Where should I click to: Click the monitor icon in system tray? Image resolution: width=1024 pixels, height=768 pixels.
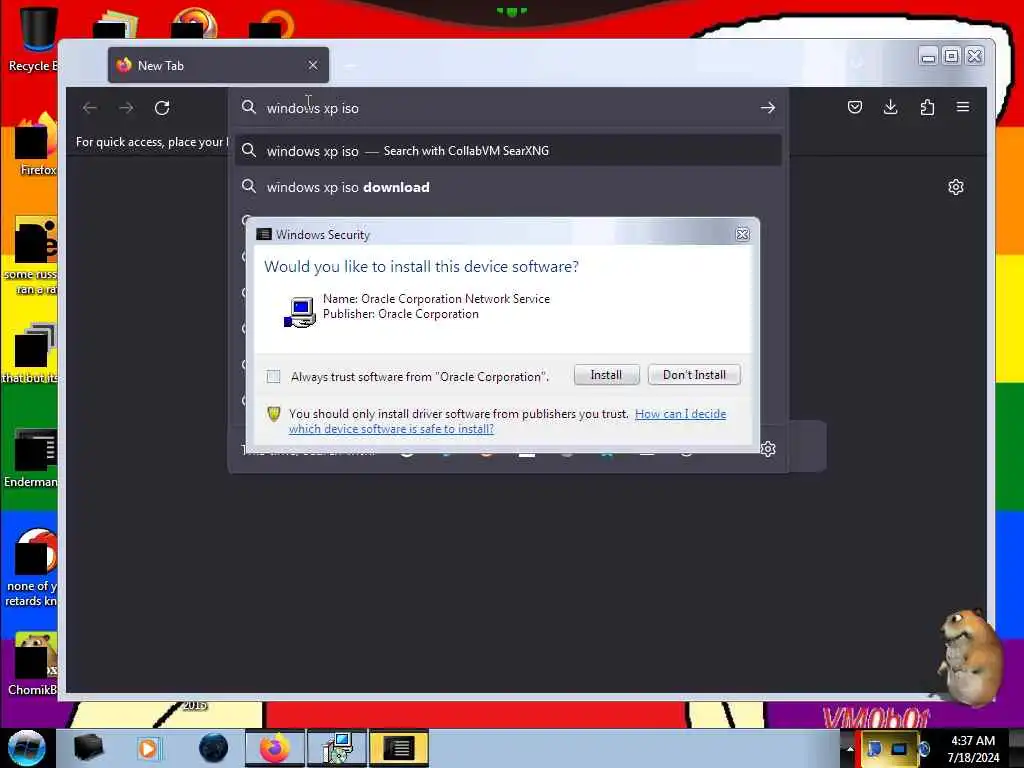tap(899, 749)
